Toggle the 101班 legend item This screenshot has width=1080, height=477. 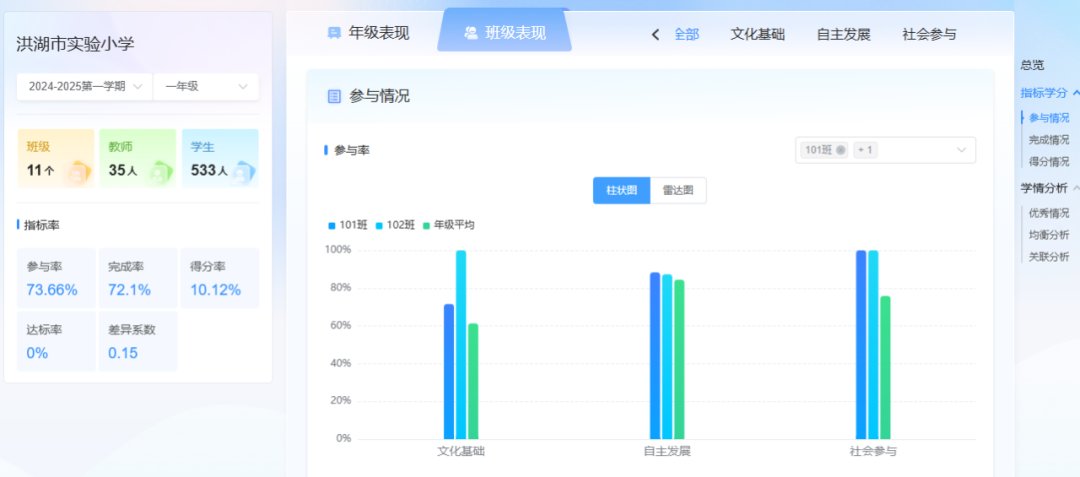pyautogui.click(x=348, y=225)
